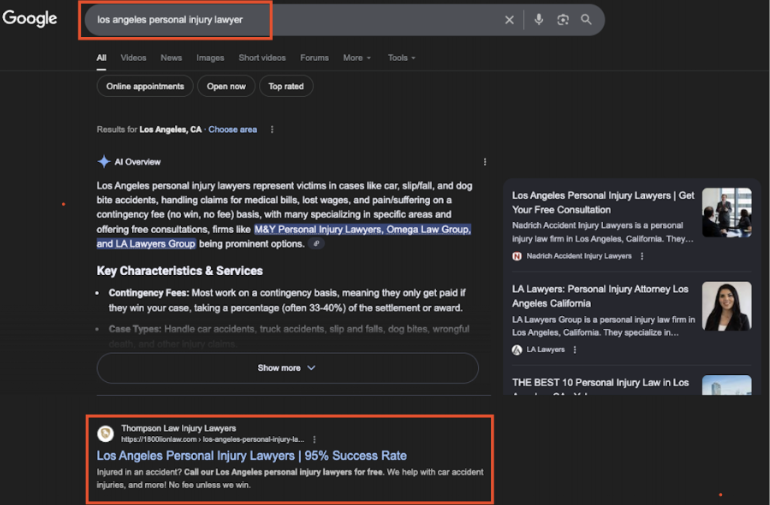Open AI Overview three-dot options menu
Viewport: 770px width, 505px height.
click(x=485, y=162)
